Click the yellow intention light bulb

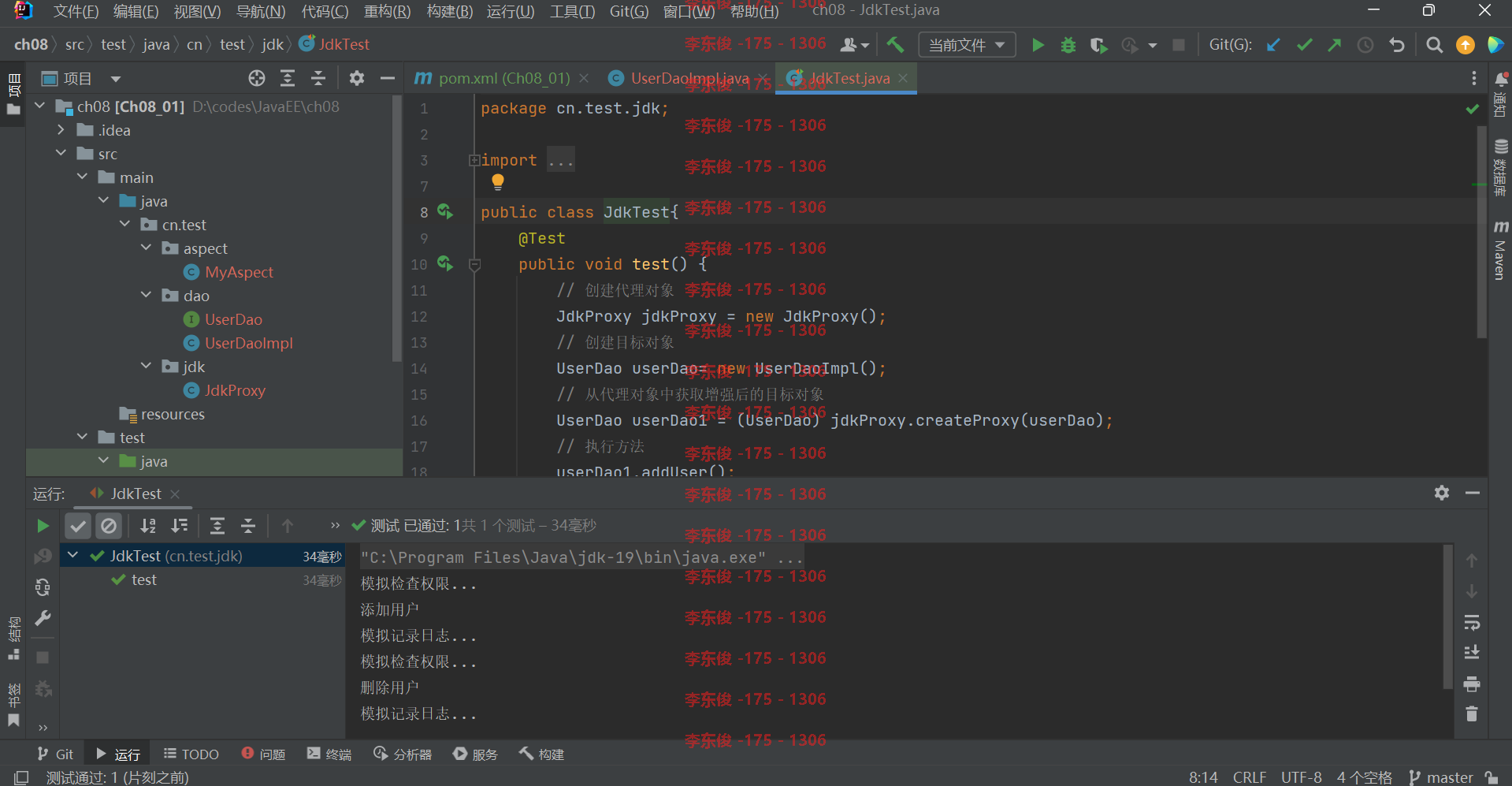click(498, 182)
